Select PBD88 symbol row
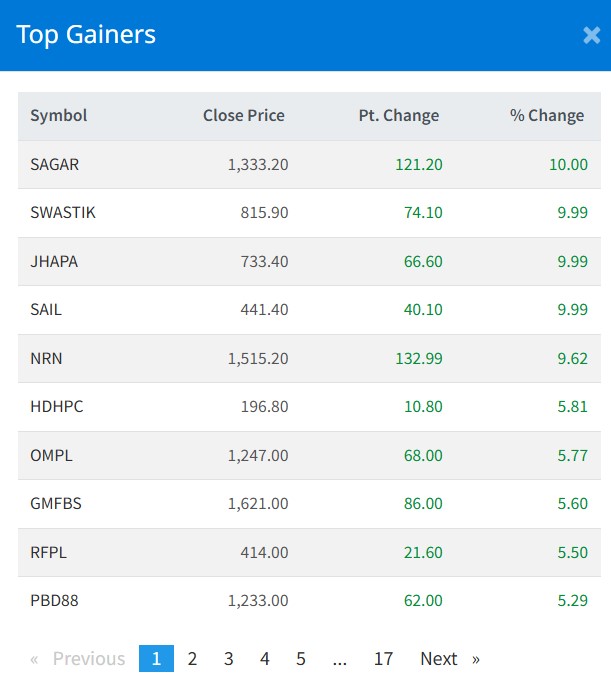The image size is (611, 695). coord(54,600)
